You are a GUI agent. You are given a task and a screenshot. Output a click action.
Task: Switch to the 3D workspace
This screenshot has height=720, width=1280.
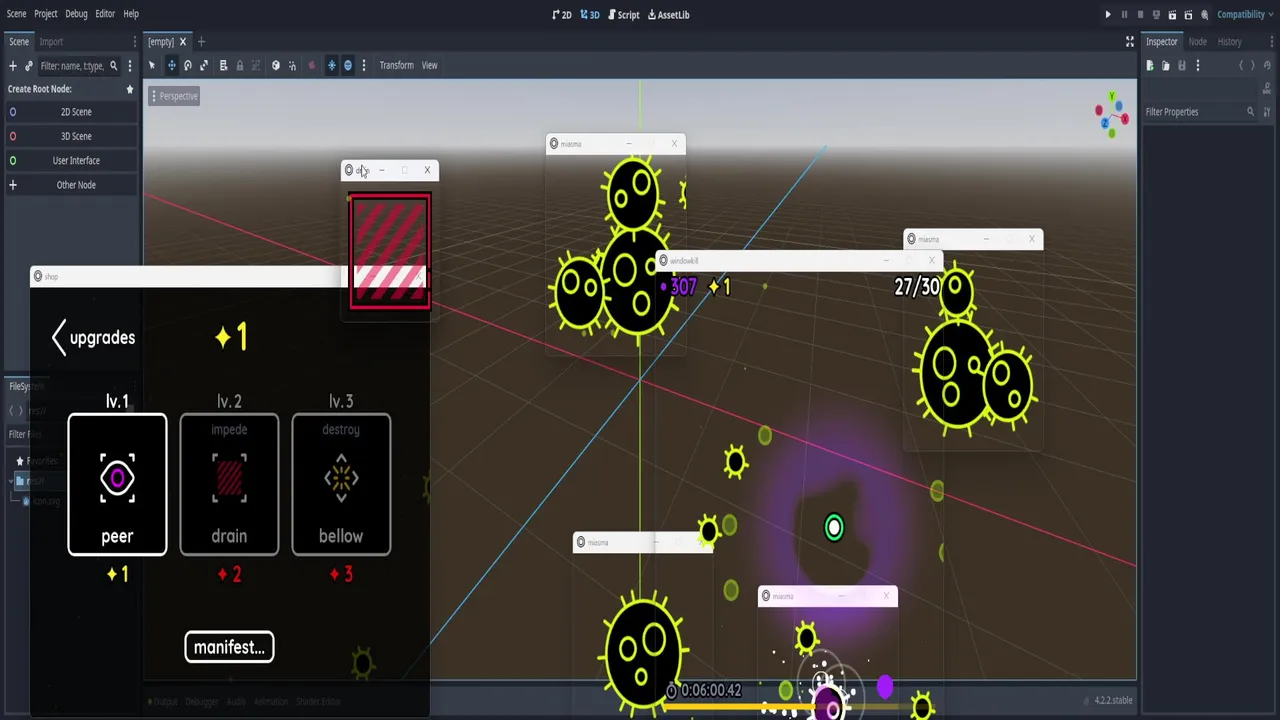pyautogui.click(x=590, y=15)
